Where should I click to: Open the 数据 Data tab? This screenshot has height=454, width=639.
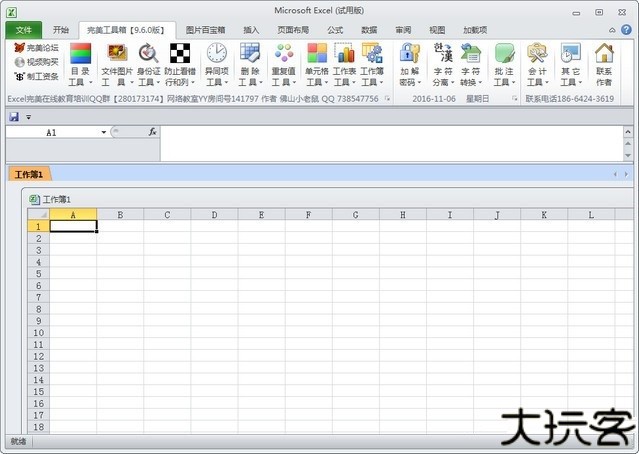[369, 30]
